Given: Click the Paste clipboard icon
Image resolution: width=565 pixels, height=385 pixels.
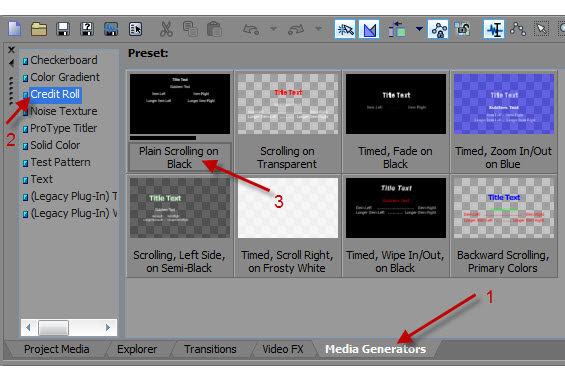Looking at the screenshot, I should (214, 29).
